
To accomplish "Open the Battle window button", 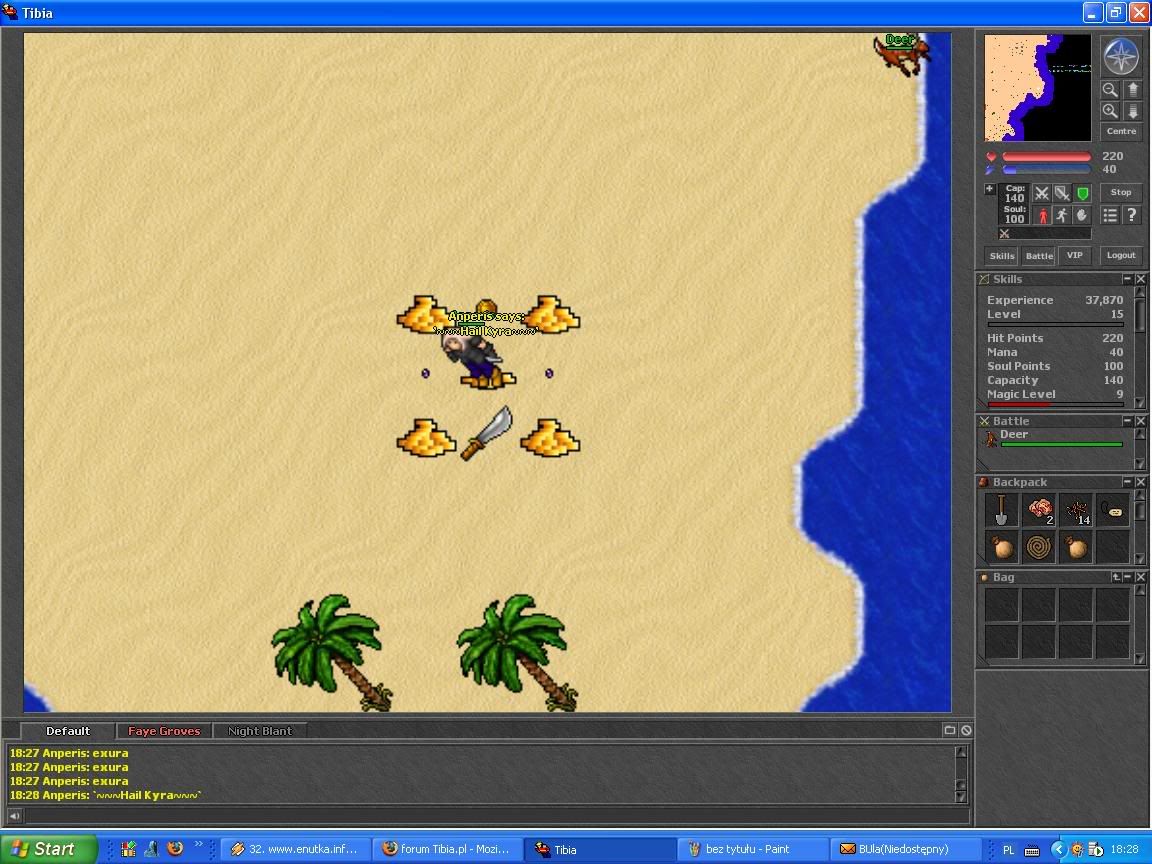I will (x=1039, y=256).
